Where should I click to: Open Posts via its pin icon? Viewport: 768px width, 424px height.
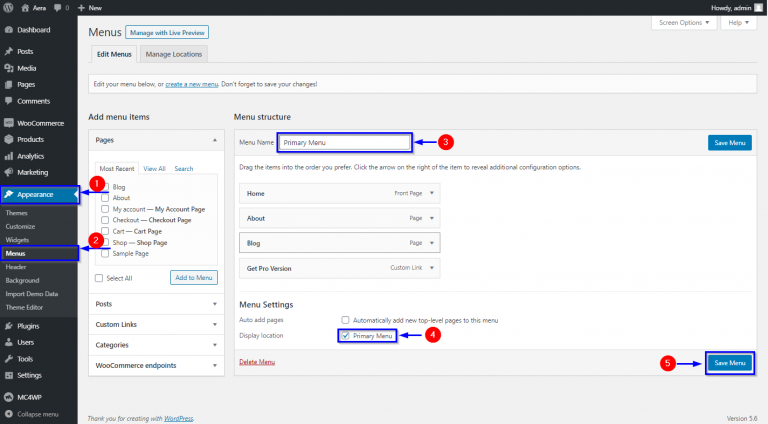tap(9, 51)
